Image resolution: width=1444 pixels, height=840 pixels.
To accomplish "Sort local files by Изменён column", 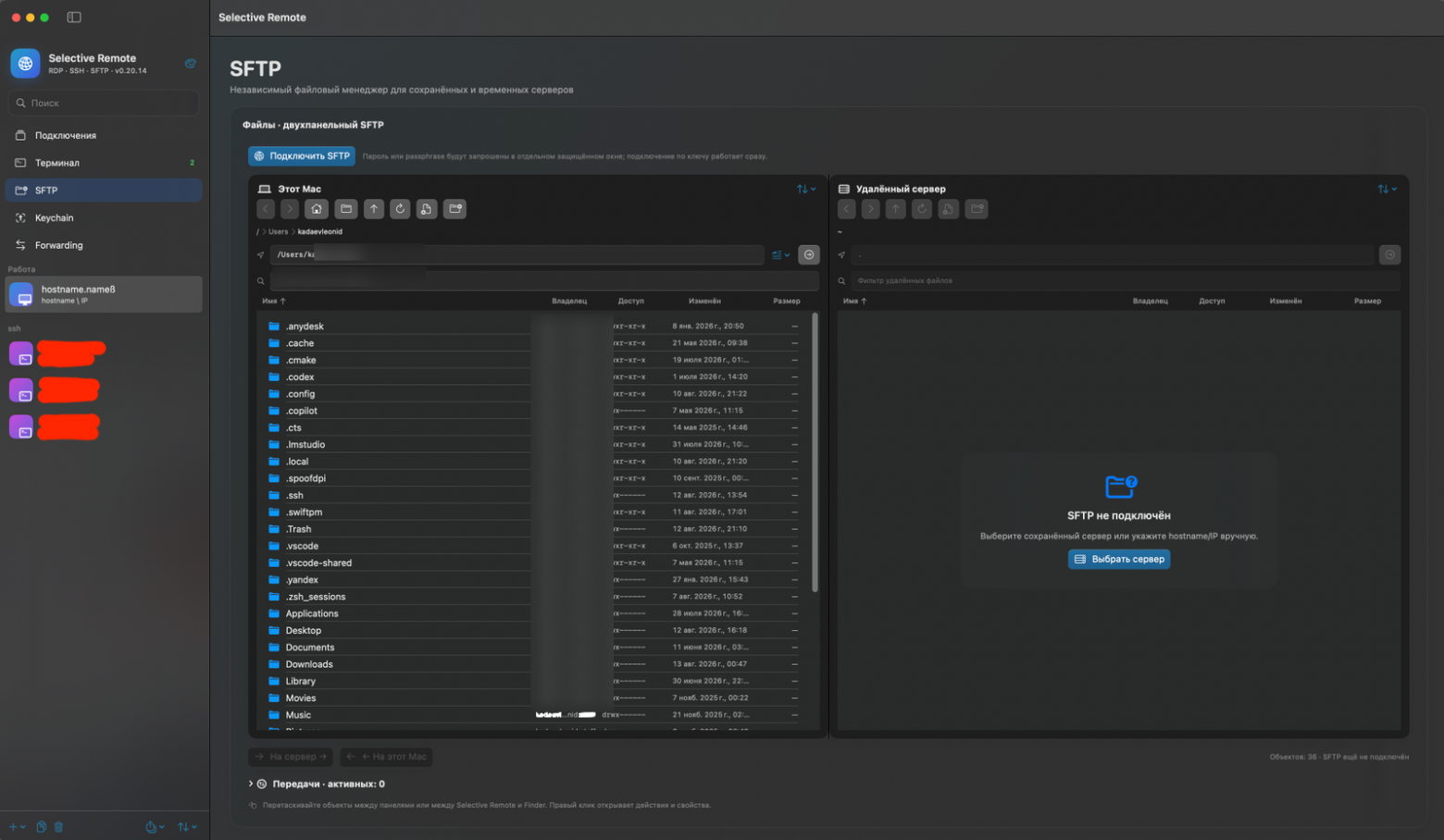I will pos(704,301).
